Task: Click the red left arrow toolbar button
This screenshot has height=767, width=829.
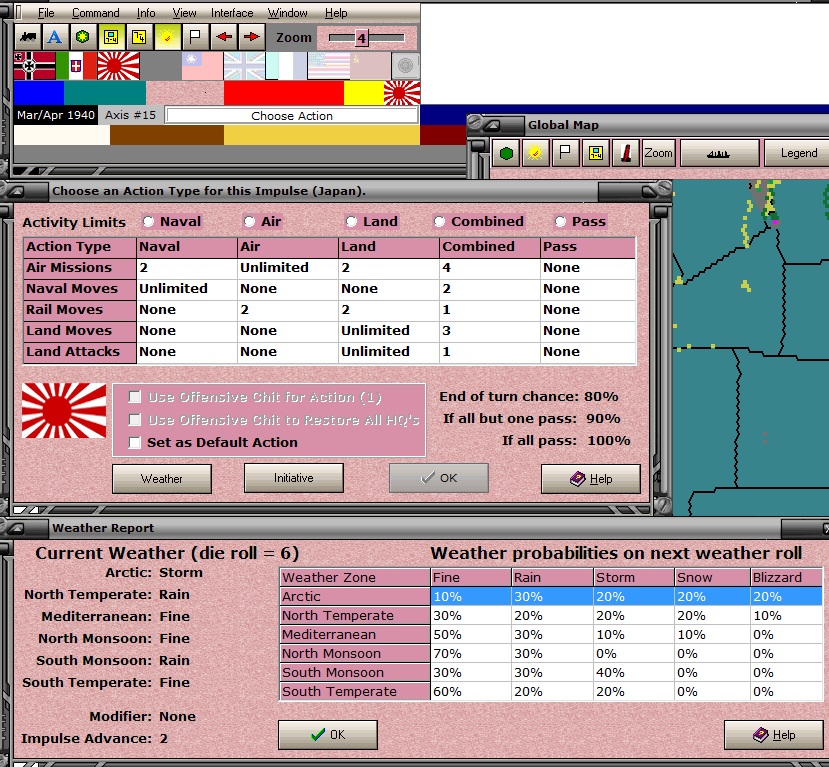Action: [x=224, y=37]
